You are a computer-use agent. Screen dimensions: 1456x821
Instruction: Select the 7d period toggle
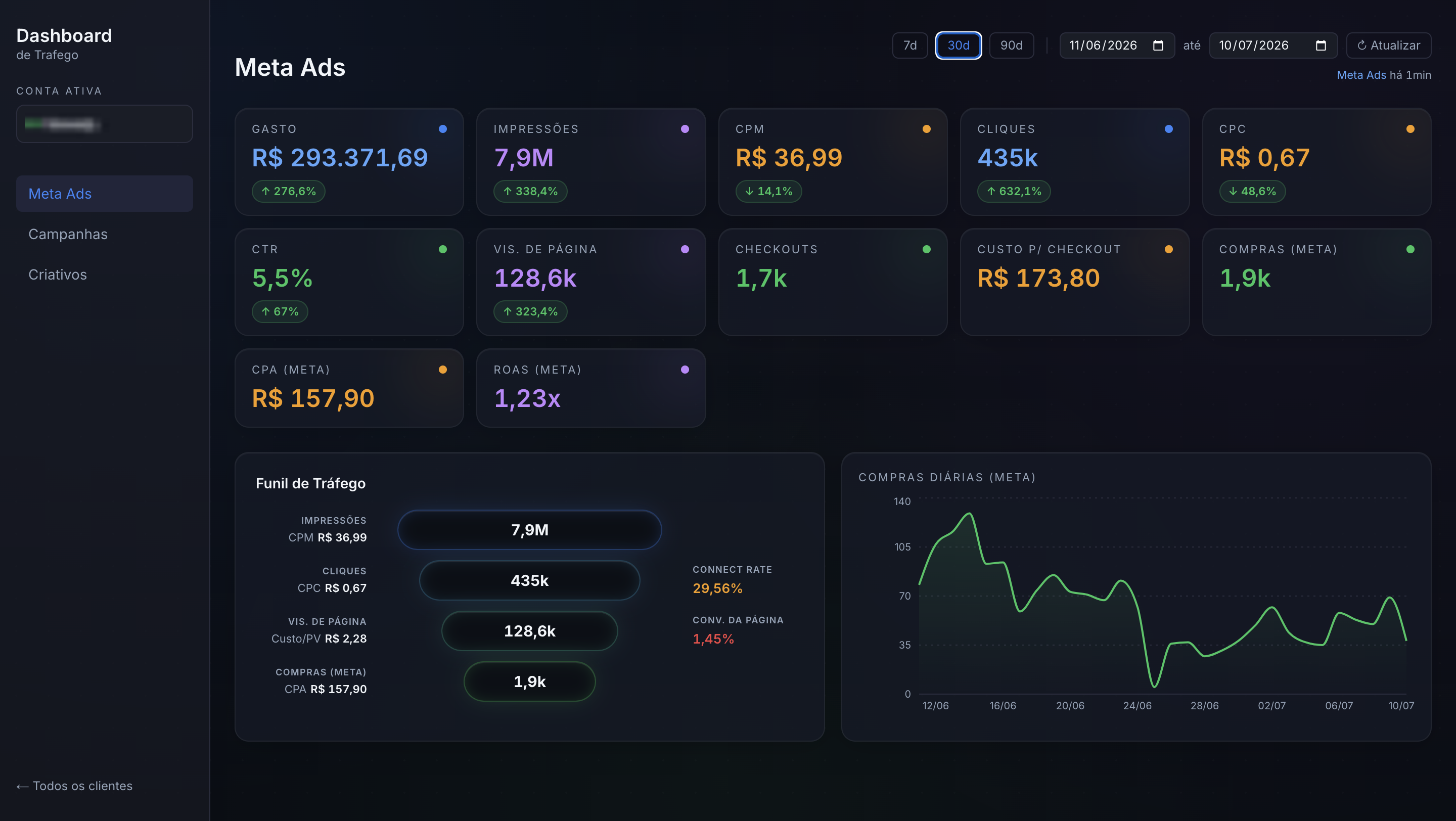(910, 45)
